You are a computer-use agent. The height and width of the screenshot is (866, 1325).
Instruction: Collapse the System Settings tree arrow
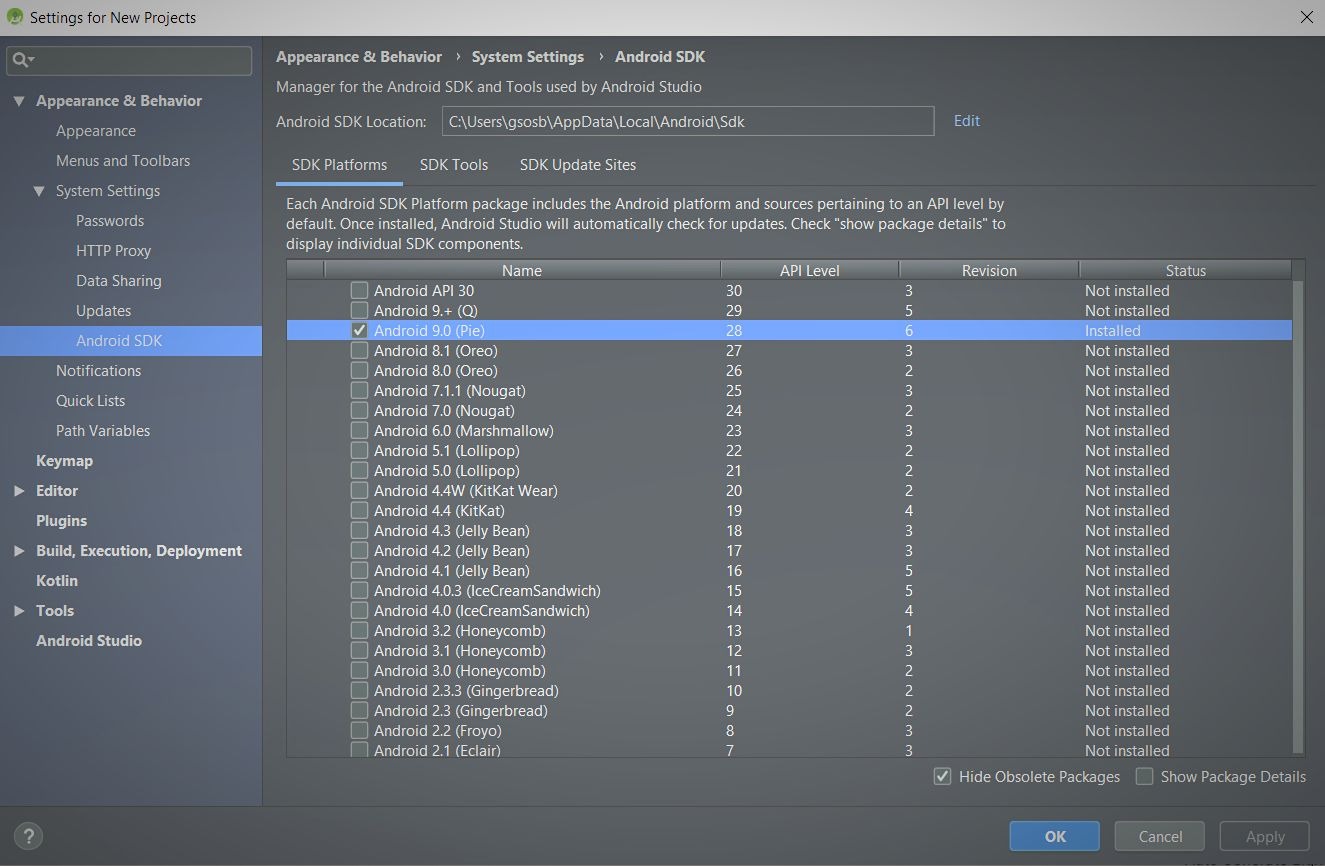click(39, 191)
